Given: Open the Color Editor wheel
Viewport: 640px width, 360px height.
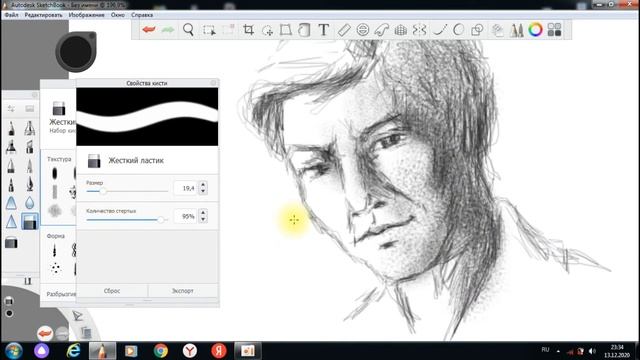Looking at the screenshot, I should click(535, 29).
